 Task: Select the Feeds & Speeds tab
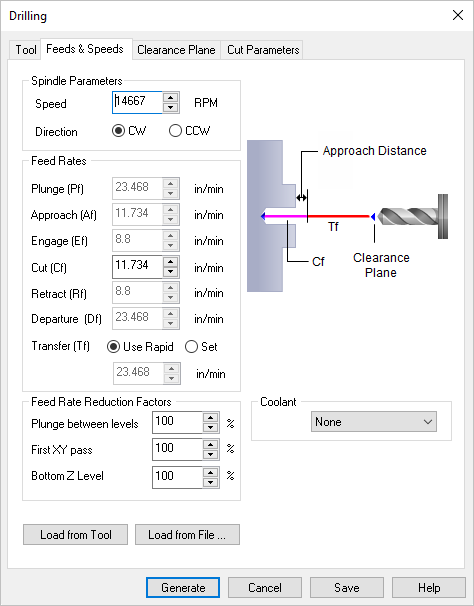tap(85, 49)
